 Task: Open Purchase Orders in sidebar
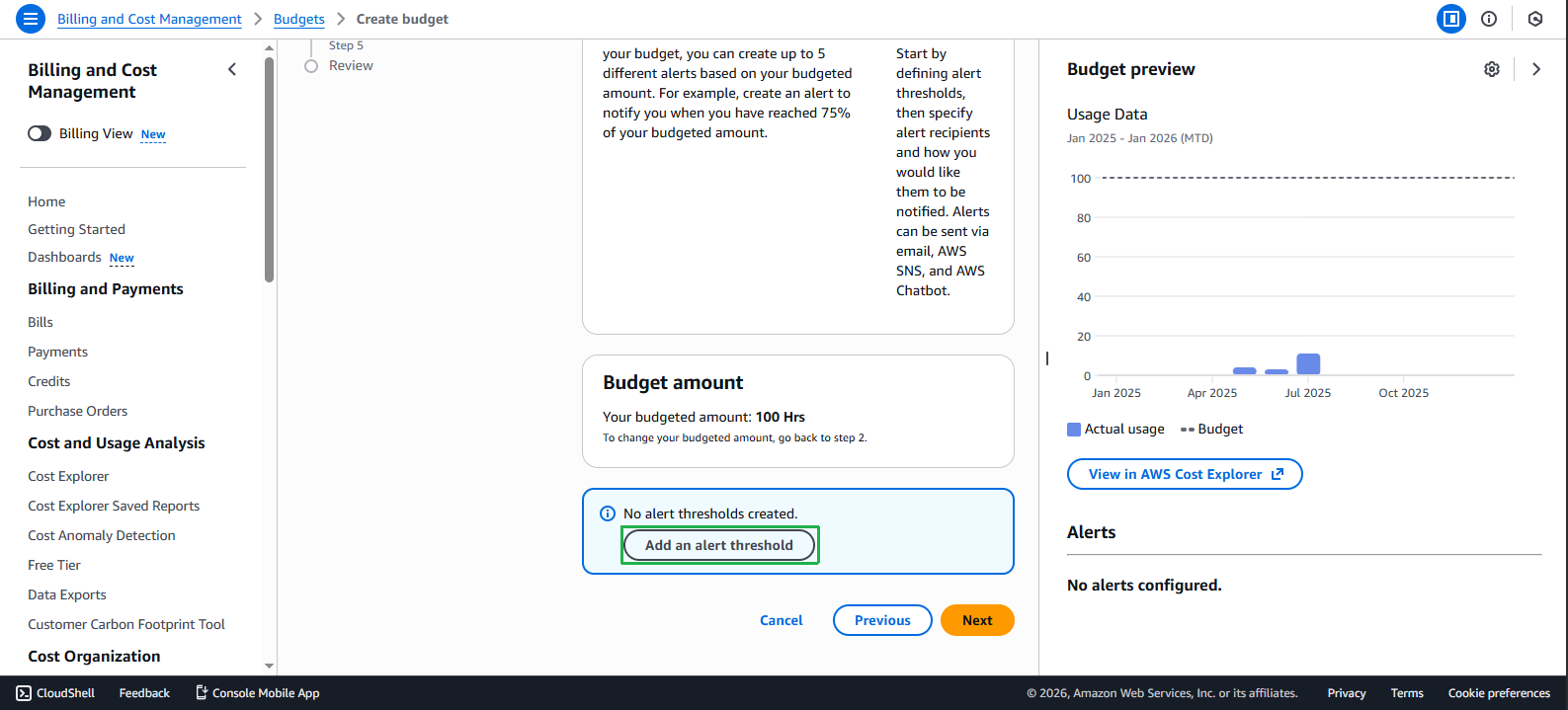point(77,411)
